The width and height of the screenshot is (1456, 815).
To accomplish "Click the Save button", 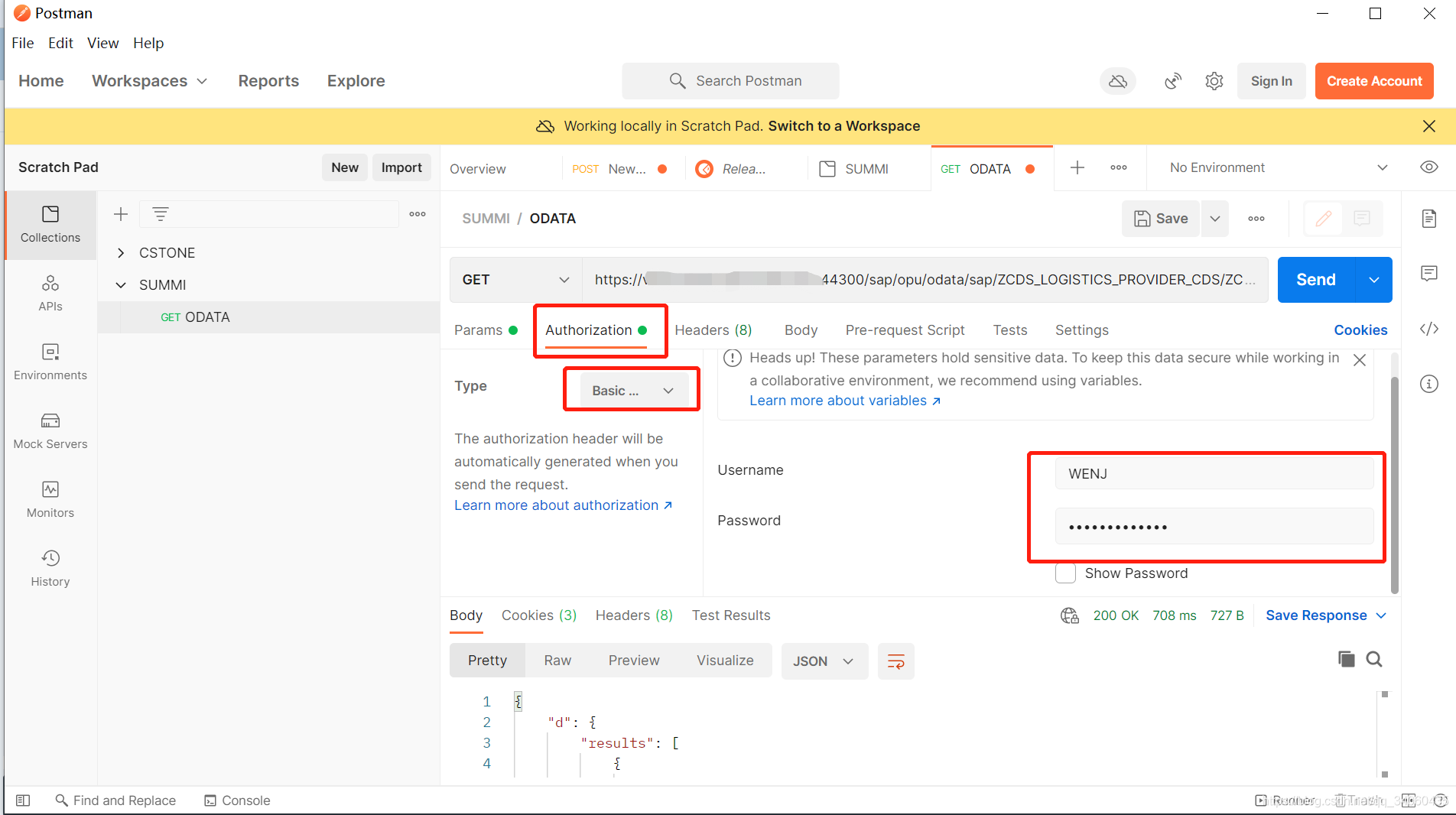I will click(1161, 219).
